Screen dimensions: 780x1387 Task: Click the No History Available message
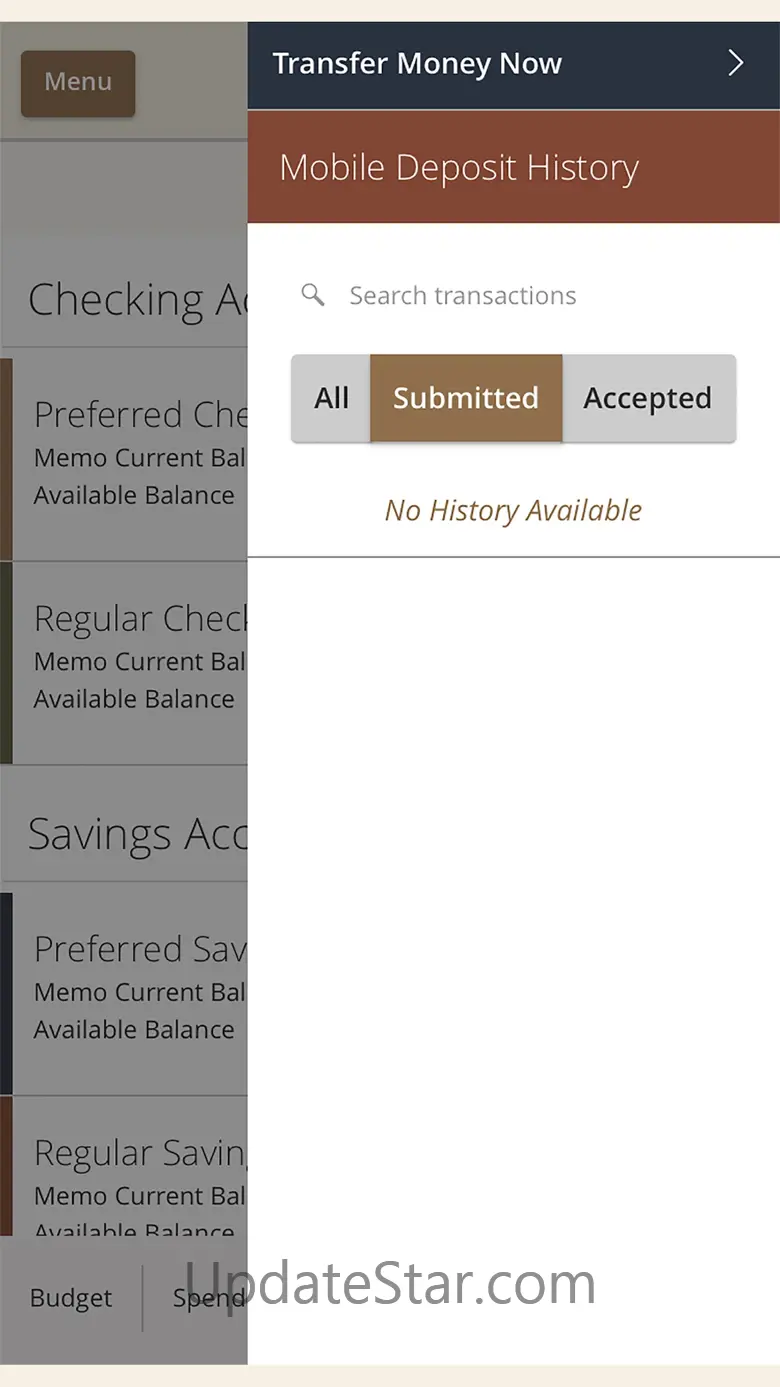pyautogui.click(x=513, y=511)
